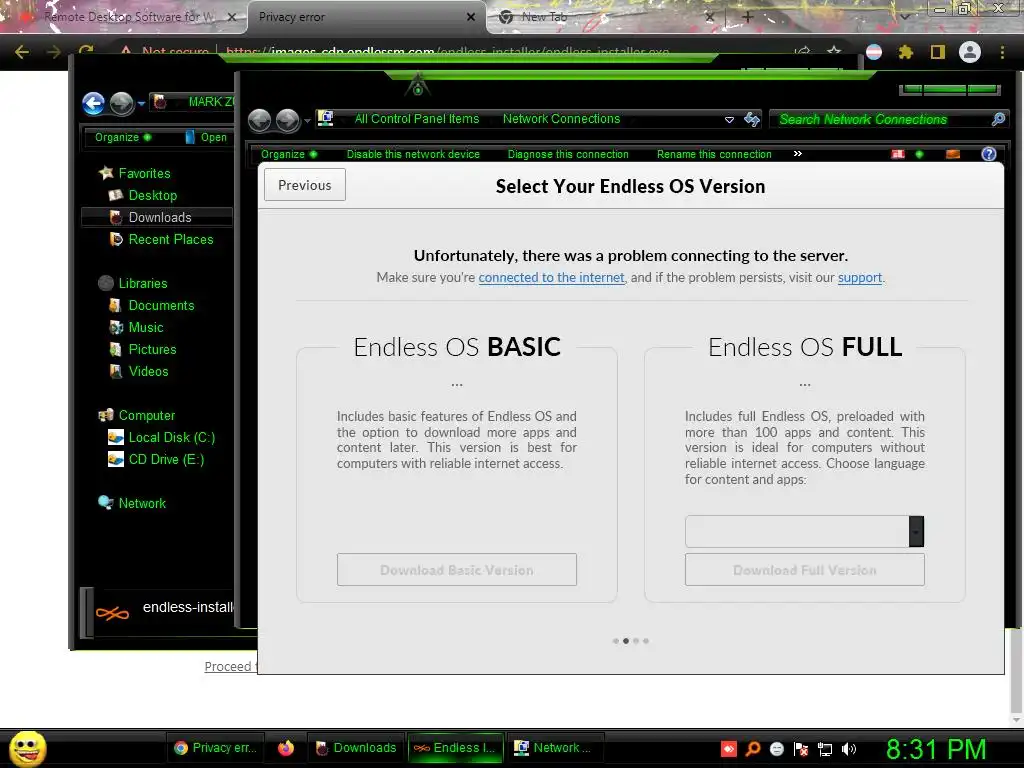The width and height of the screenshot is (1024, 768).
Task: Click Download Full Version button
Action: pos(805,569)
